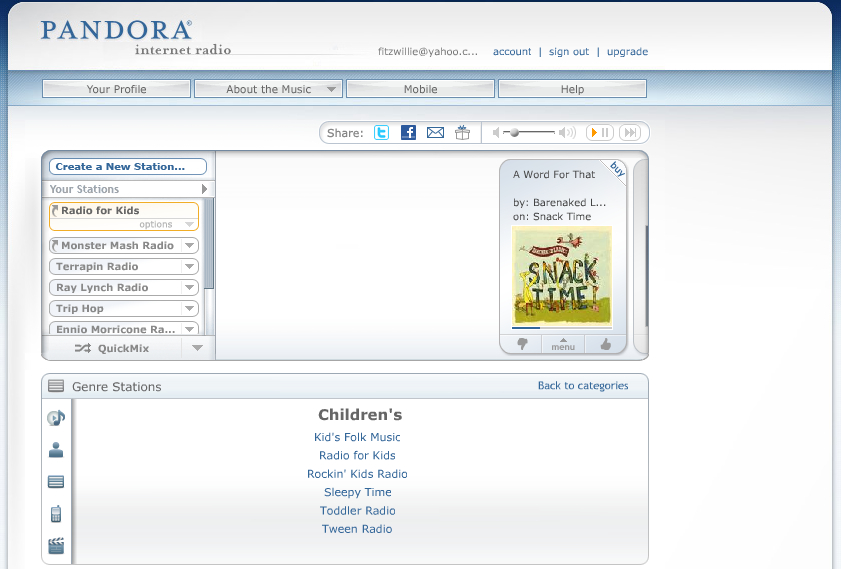The width and height of the screenshot is (841, 569).
Task: Skip to the next song
Action: [x=630, y=132]
